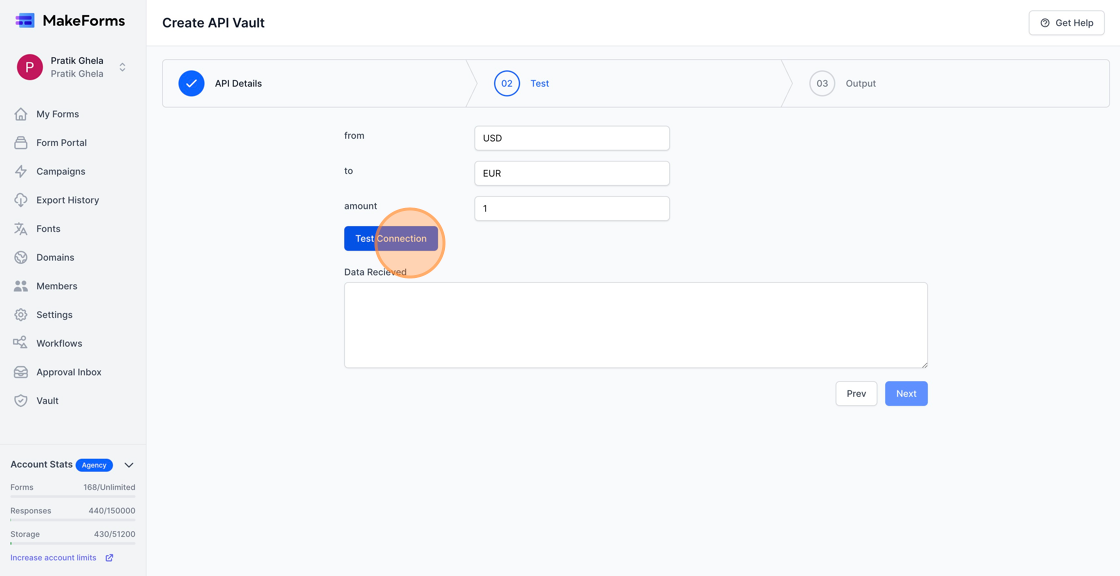
Task: Expand the Pratik Ghela profile switcher
Action: coord(121,67)
